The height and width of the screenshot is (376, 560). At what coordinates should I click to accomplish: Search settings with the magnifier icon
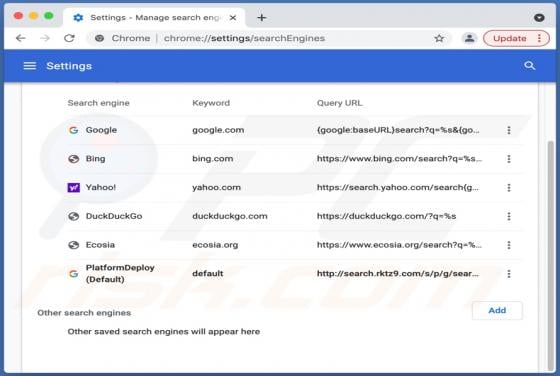click(529, 66)
